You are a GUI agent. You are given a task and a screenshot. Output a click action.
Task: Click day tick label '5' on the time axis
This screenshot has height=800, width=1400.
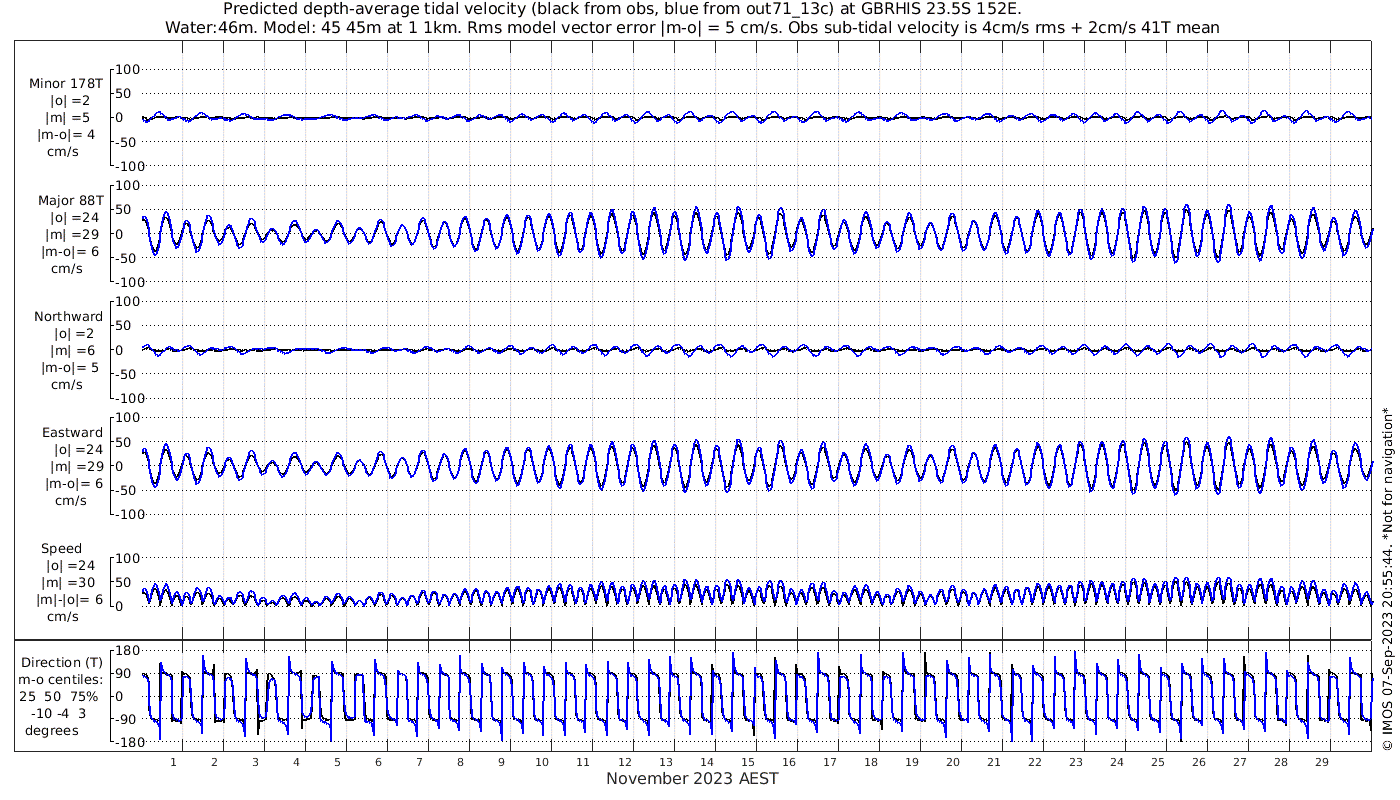click(337, 762)
